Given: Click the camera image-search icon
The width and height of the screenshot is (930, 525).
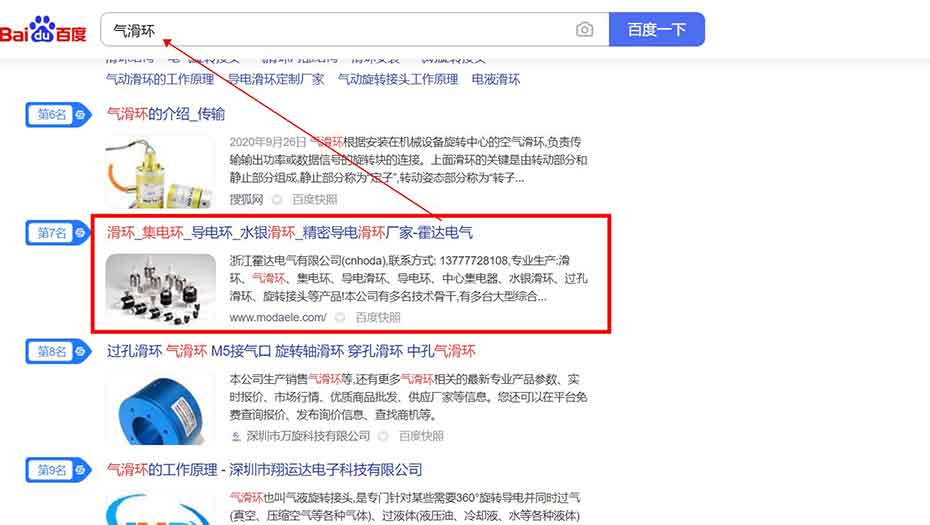Looking at the screenshot, I should 585,30.
